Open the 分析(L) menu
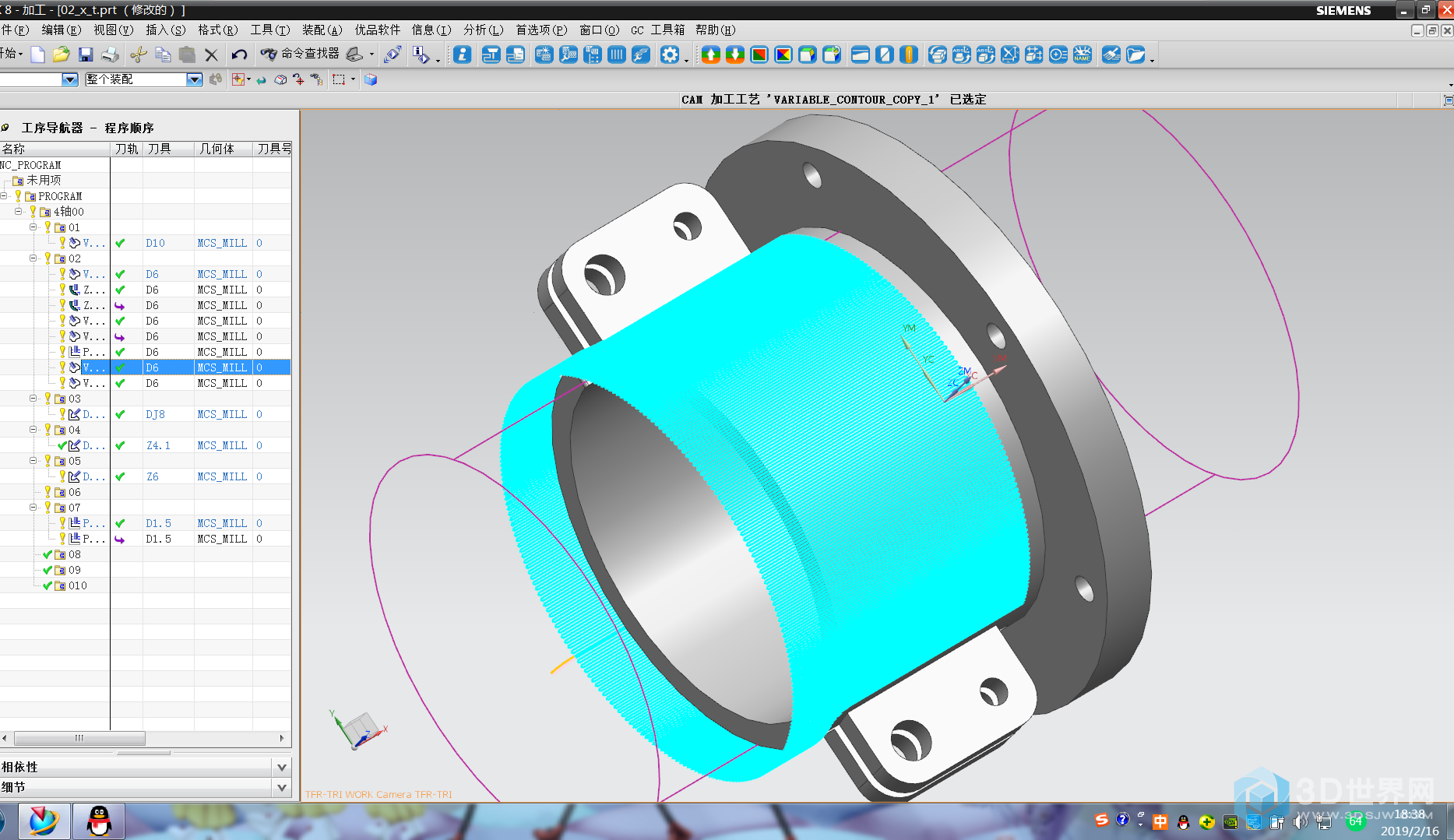Image resolution: width=1454 pixels, height=840 pixels. pyautogui.click(x=483, y=30)
